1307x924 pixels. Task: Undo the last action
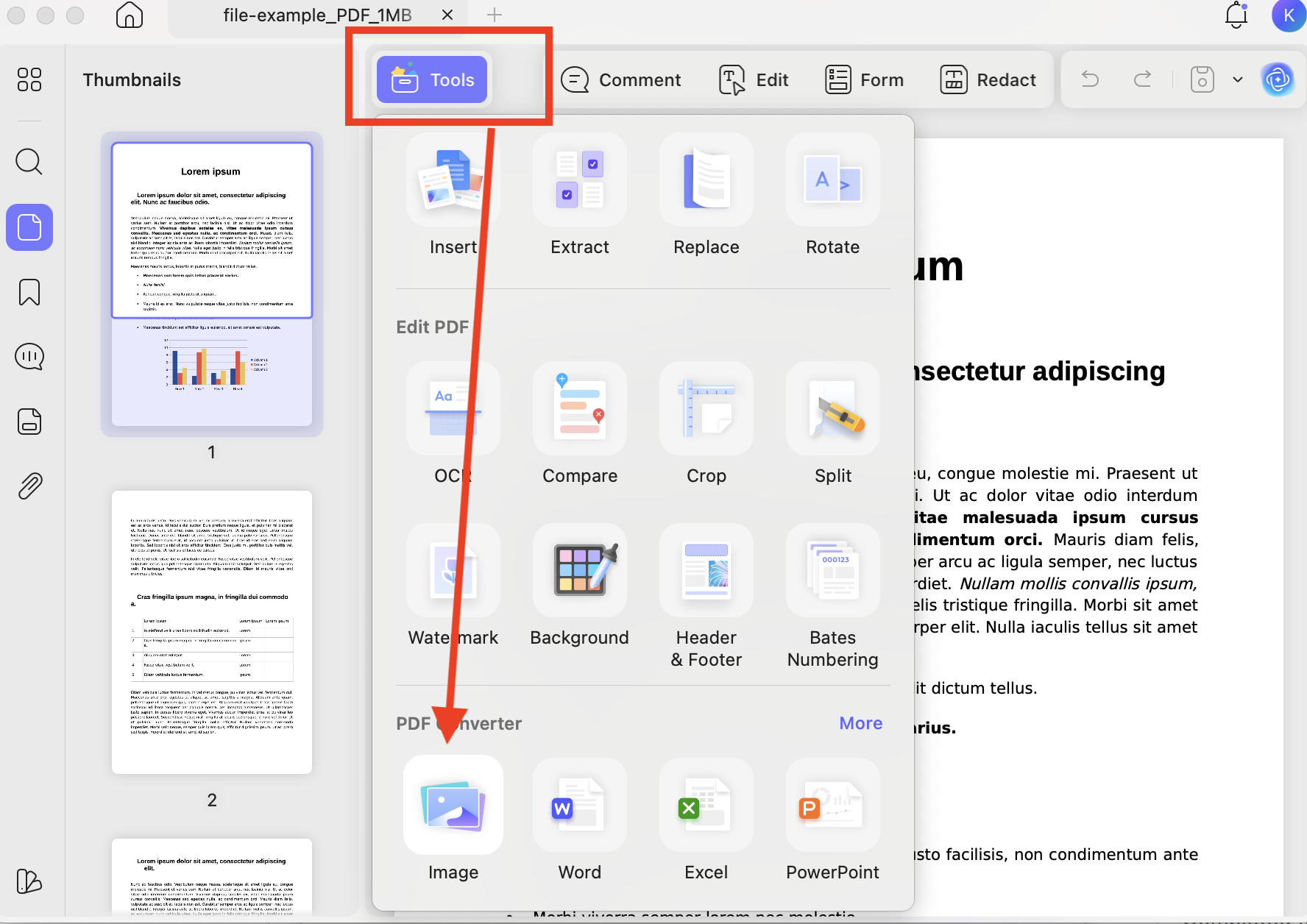pos(1090,79)
